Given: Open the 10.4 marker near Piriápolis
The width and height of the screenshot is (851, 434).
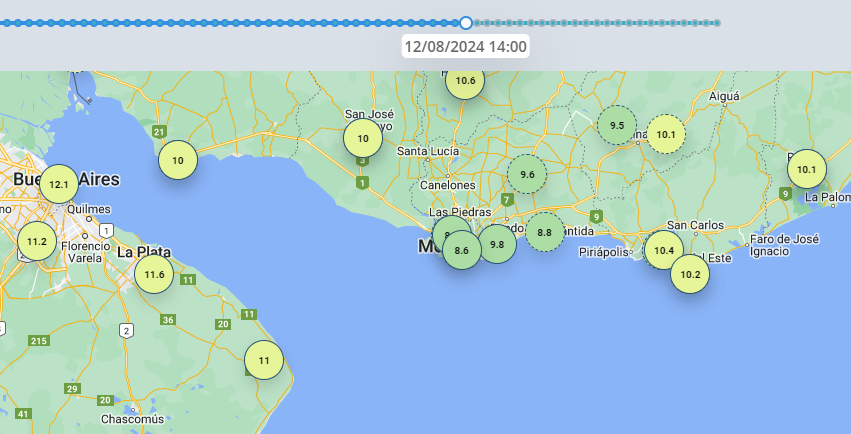Looking at the screenshot, I should [663, 250].
